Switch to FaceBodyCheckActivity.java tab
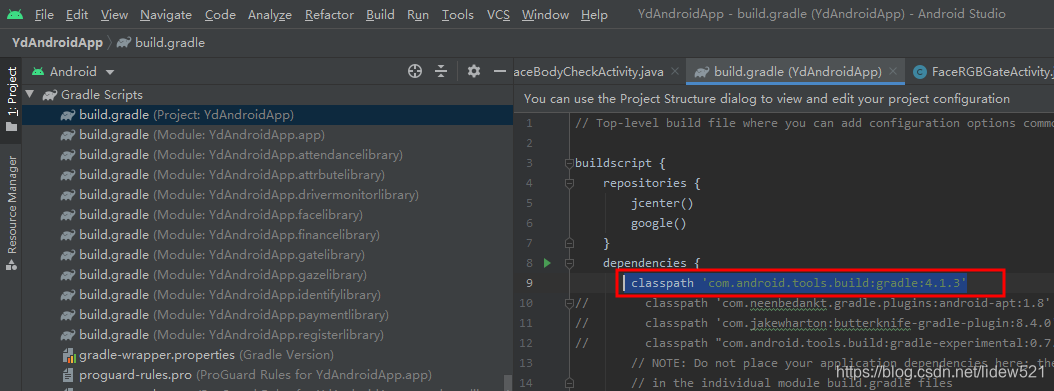The height and width of the screenshot is (391, 1054). coord(590,71)
